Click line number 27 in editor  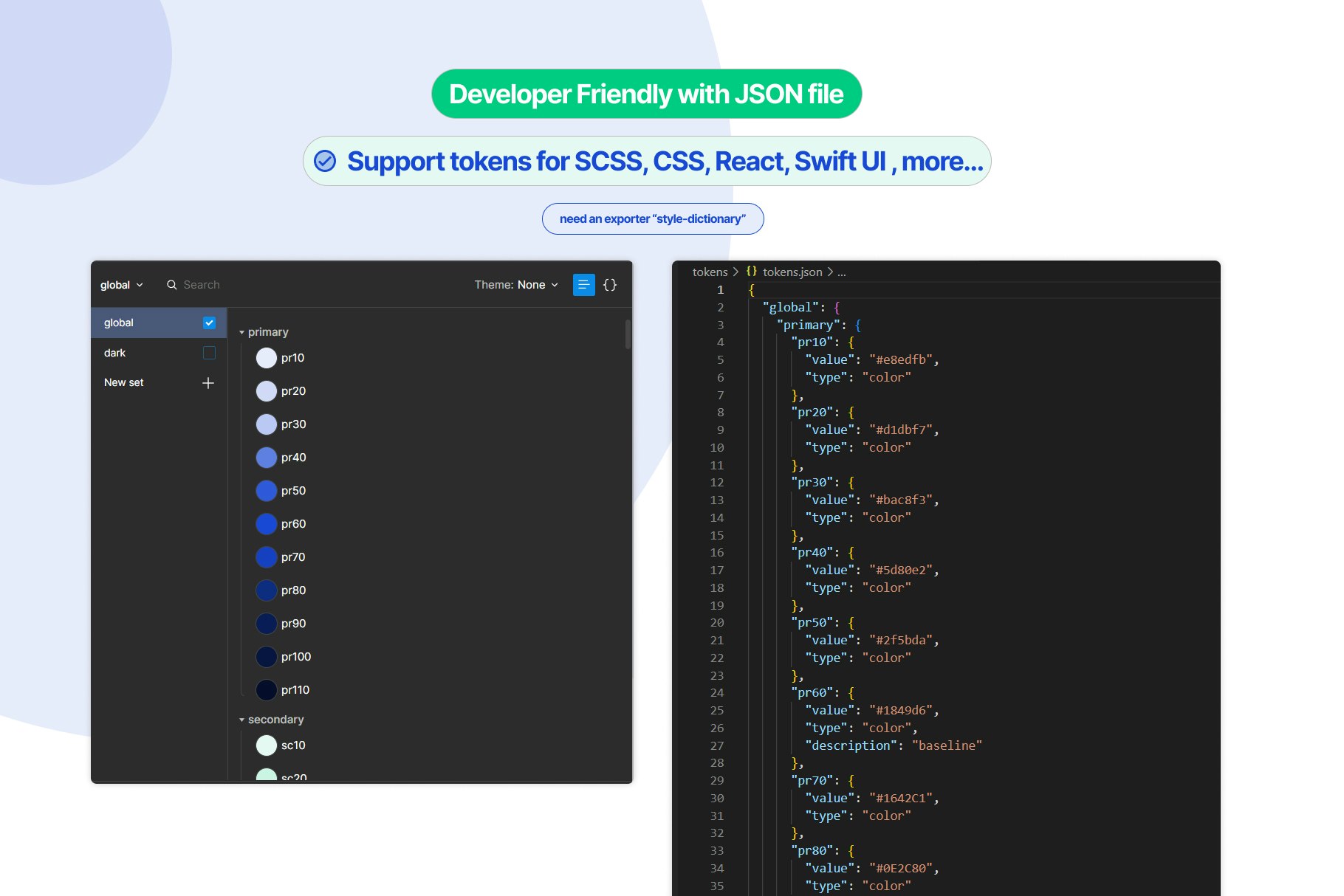click(x=717, y=746)
